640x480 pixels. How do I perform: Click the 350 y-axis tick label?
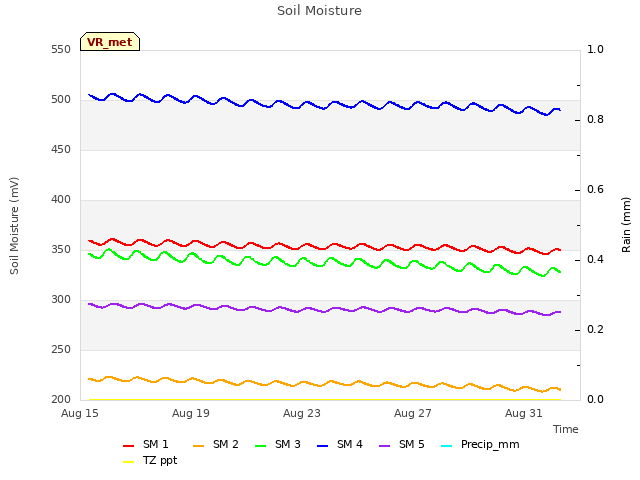(61, 250)
